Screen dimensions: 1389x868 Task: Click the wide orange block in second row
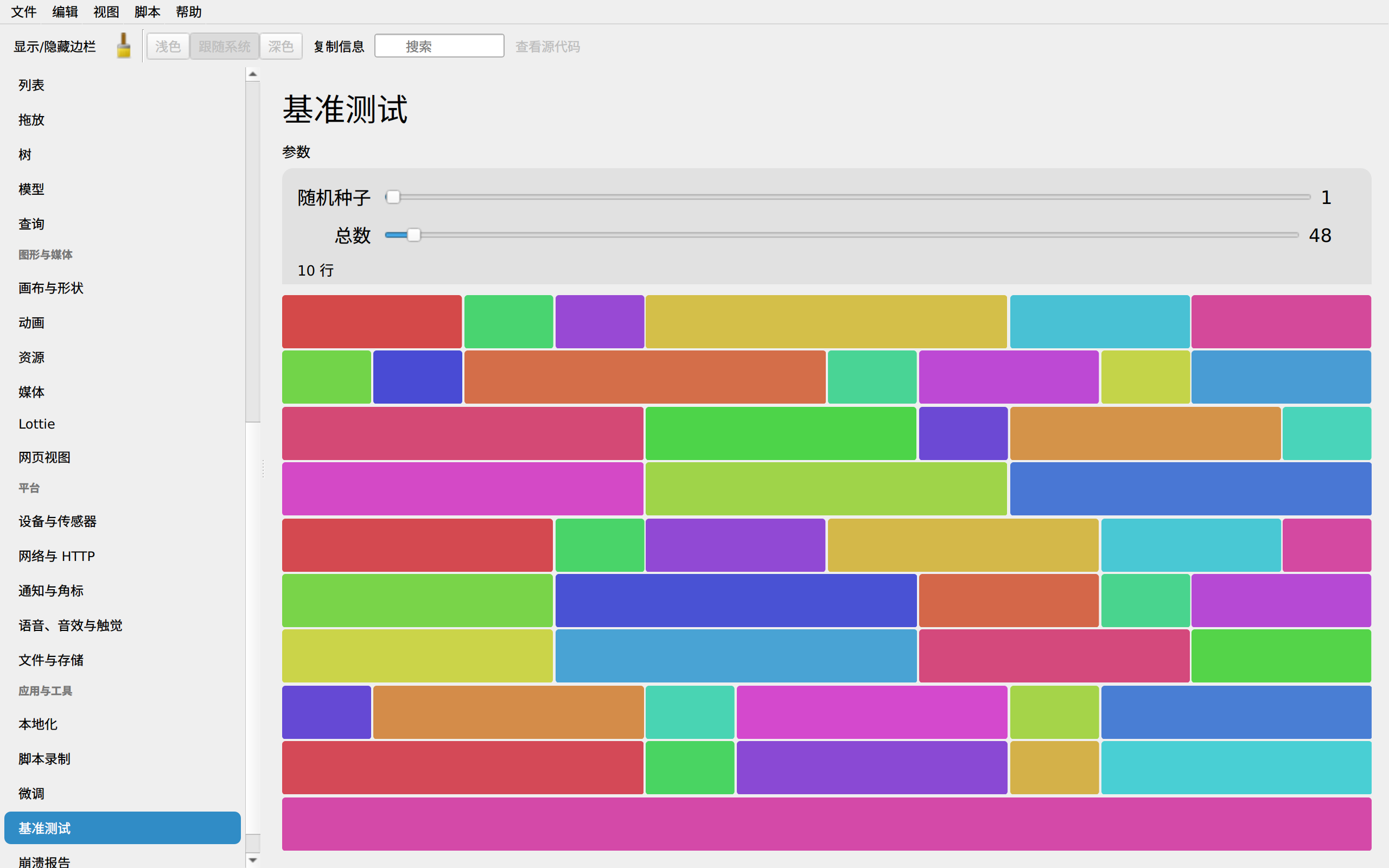click(x=645, y=377)
